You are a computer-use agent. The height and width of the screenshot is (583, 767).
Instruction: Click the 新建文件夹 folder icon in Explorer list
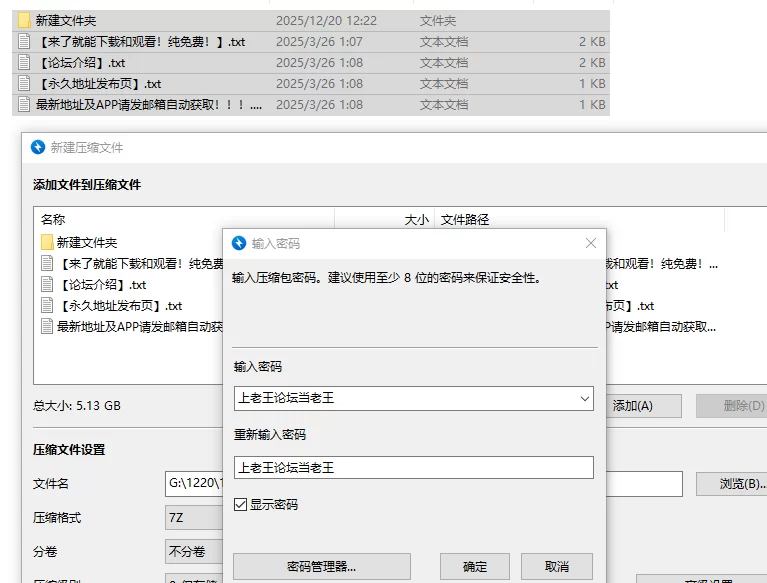(25, 20)
